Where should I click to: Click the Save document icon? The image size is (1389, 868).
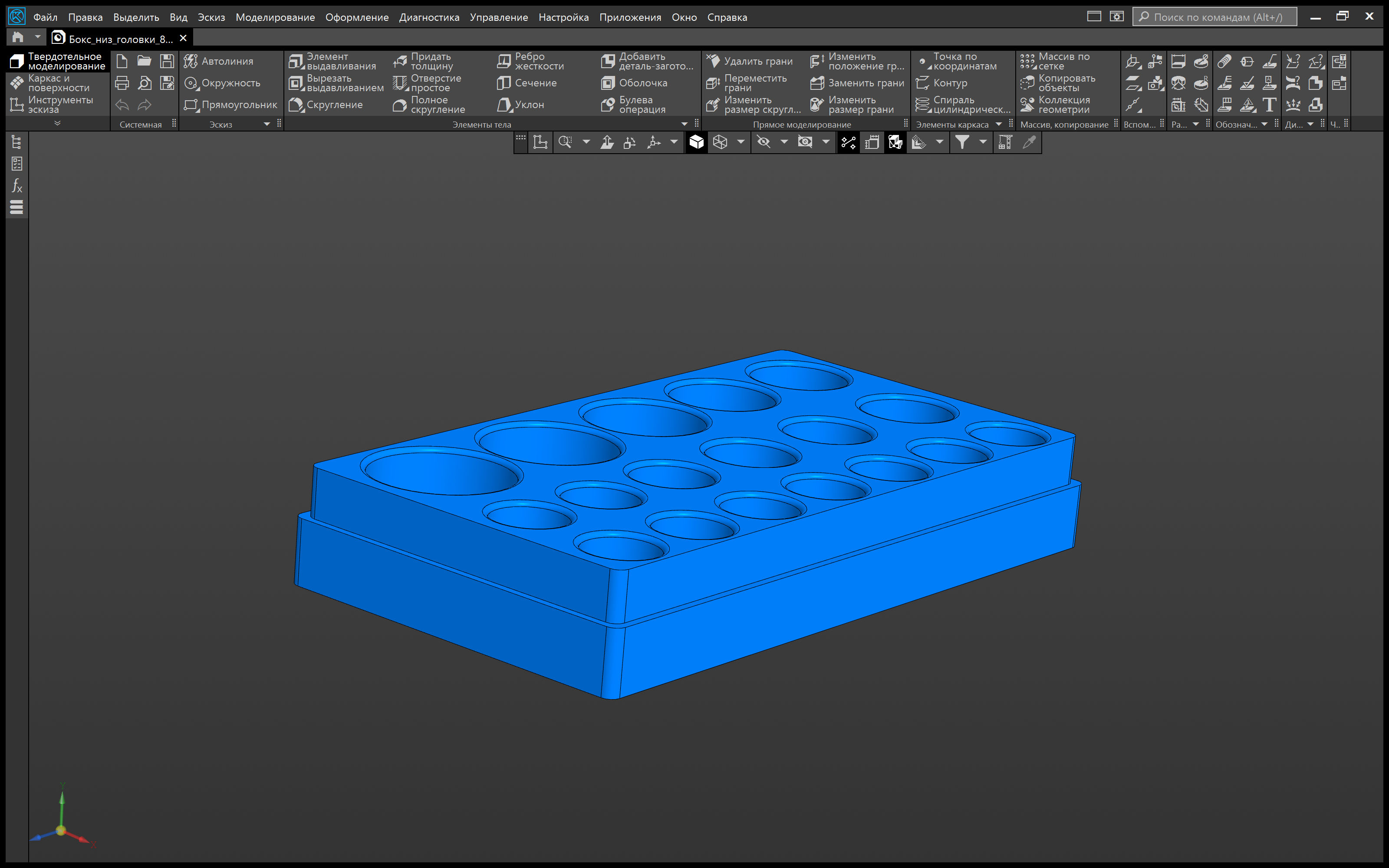pyautogui.click(x=167, y=61)
